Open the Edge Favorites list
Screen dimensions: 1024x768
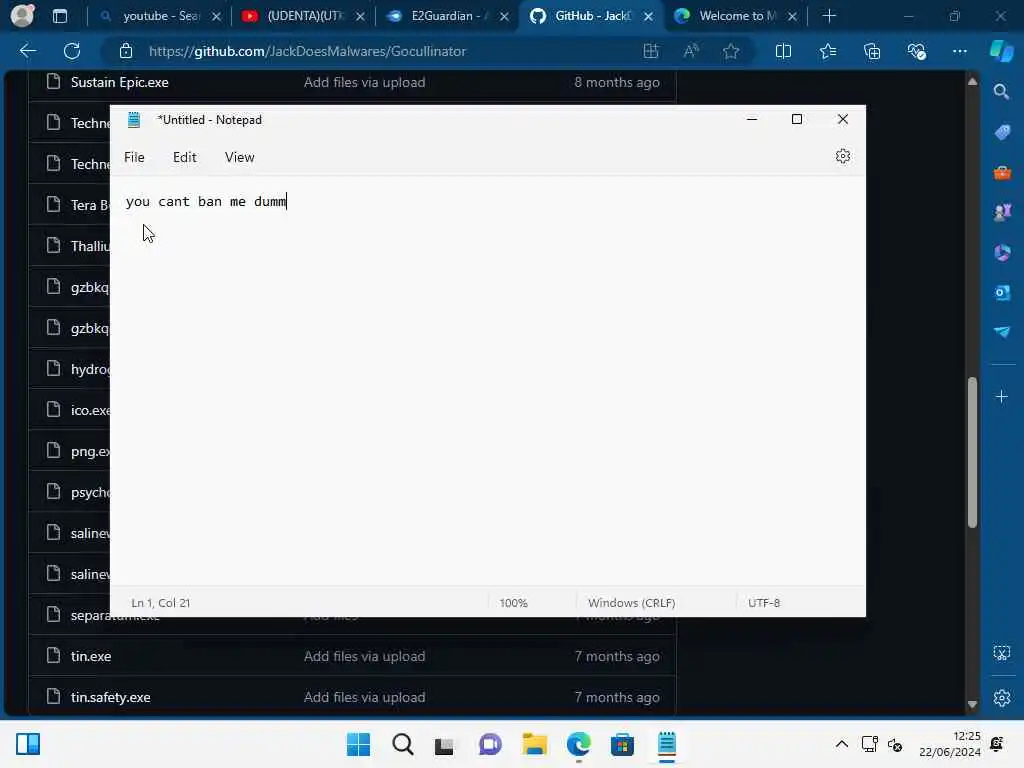point(827,51)
